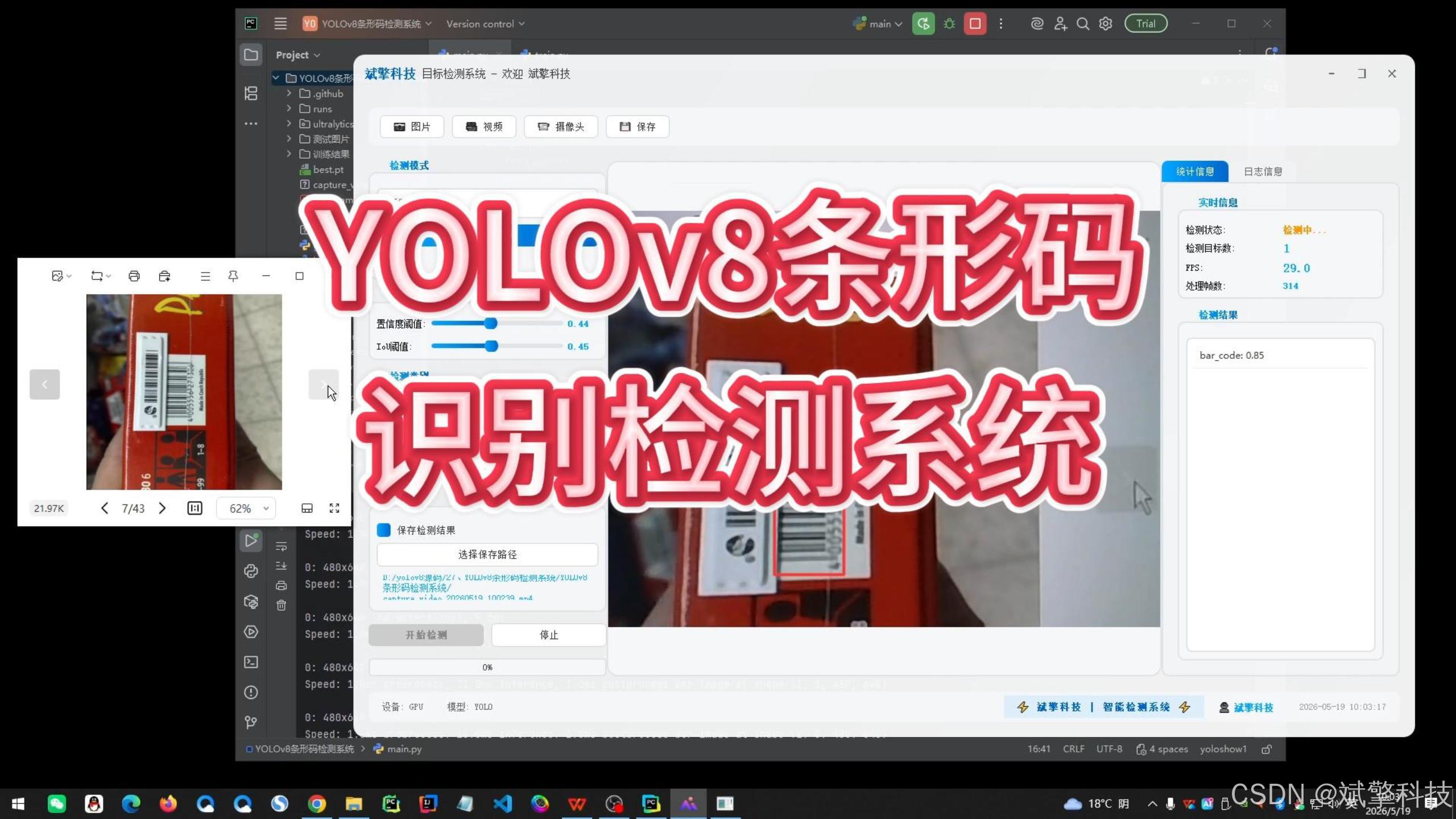Open Version control dropdown
Screen dimensions: 1456x819
pyautogui.click(x=485, y=23)
